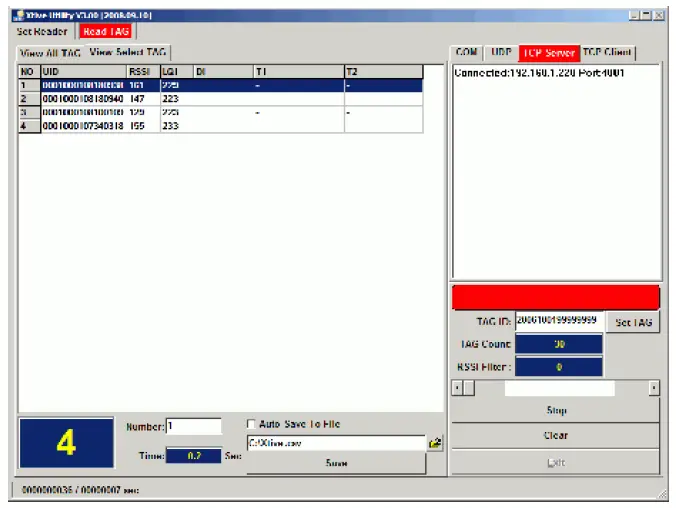
Task: Click the file path field C:\Xtive.csv
Action: [x=336, y=443]
